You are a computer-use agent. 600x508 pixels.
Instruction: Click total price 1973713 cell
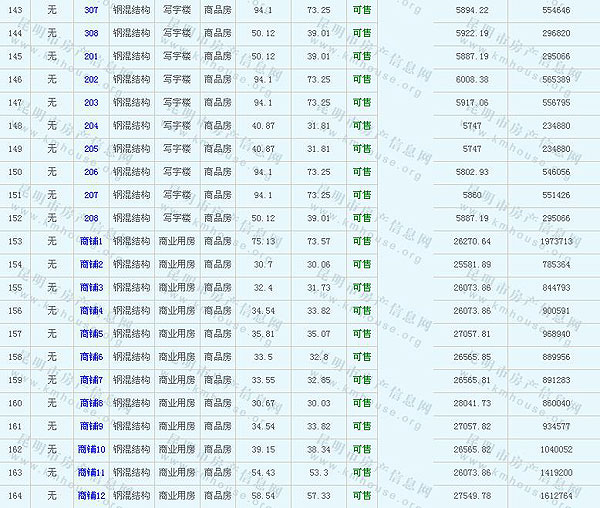[555, 241]
